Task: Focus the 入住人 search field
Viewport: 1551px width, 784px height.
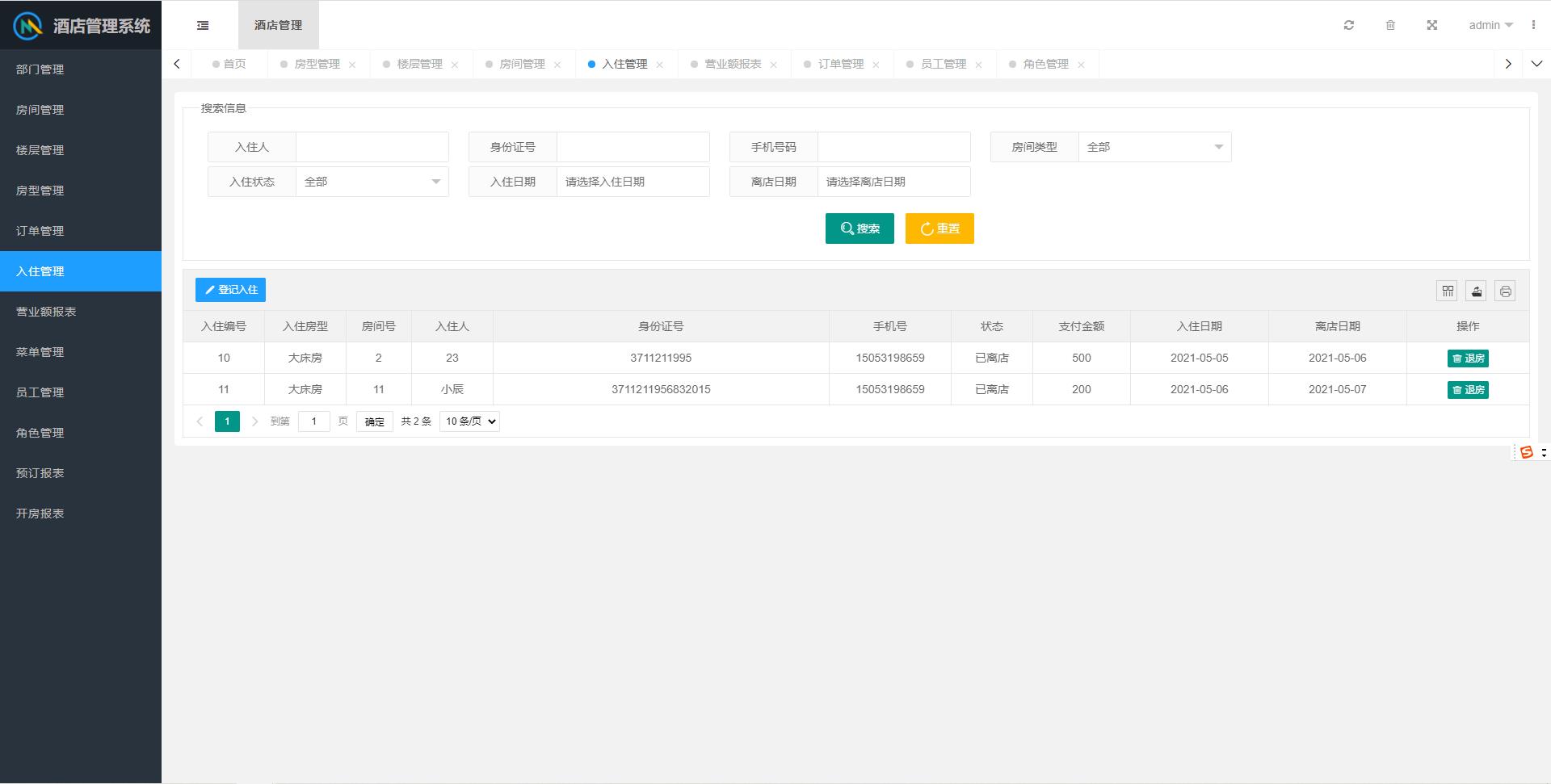Action: (372, 147)
